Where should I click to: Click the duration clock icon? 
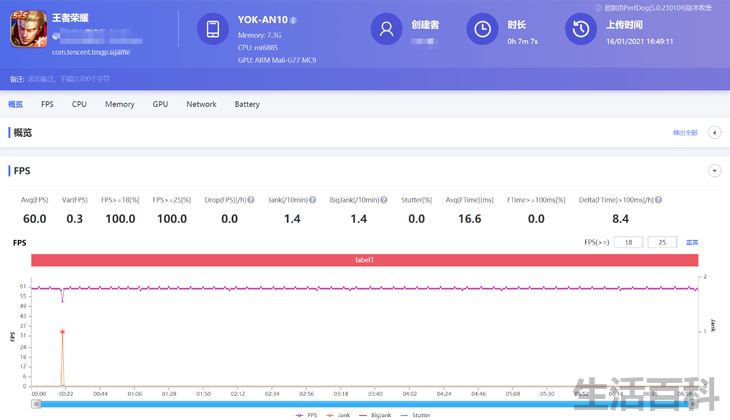482,29
